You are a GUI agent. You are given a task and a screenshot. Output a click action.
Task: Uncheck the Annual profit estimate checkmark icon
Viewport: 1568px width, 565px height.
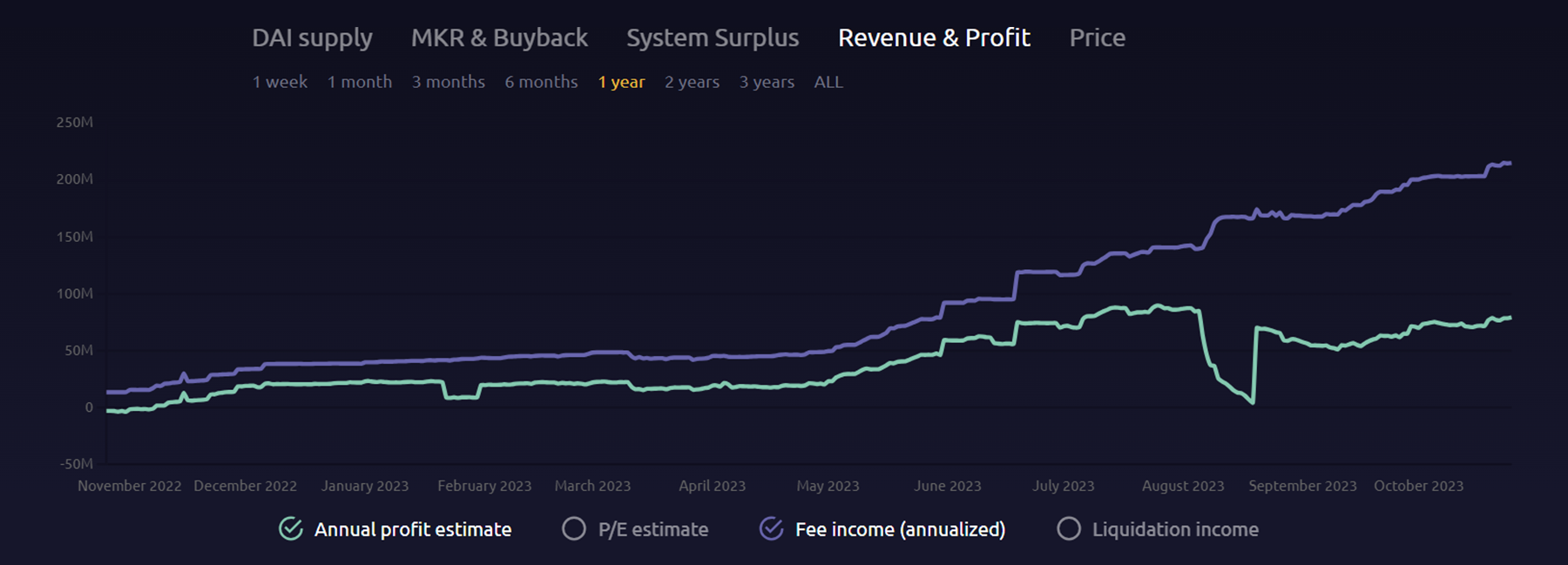[291, 528]
